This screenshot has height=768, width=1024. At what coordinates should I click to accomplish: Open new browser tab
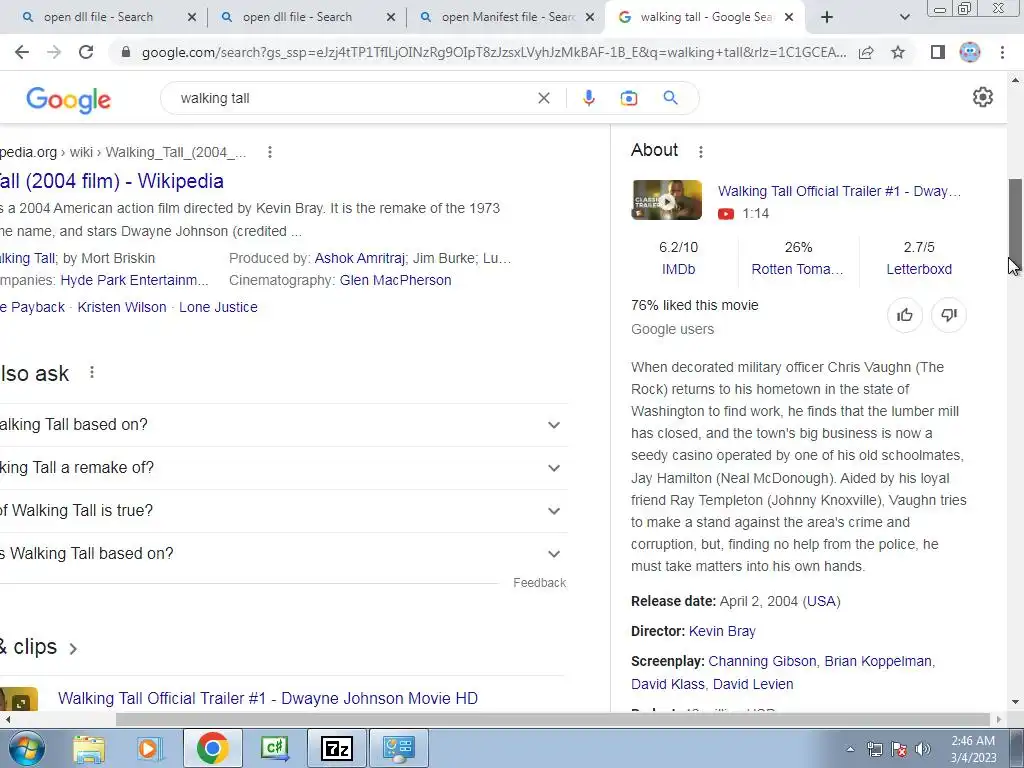827,17
